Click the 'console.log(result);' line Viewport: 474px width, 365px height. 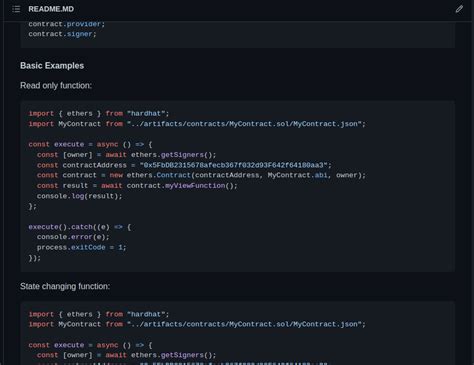80,196
